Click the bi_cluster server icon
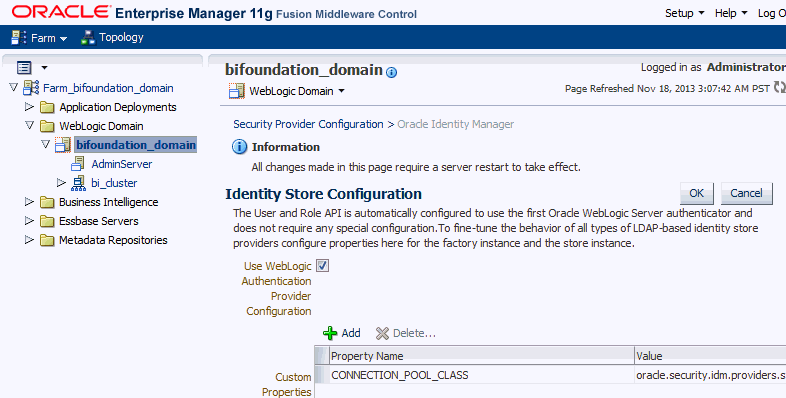Image resolution: width=786 pixels, height=398 pixels. coord(78,183)
